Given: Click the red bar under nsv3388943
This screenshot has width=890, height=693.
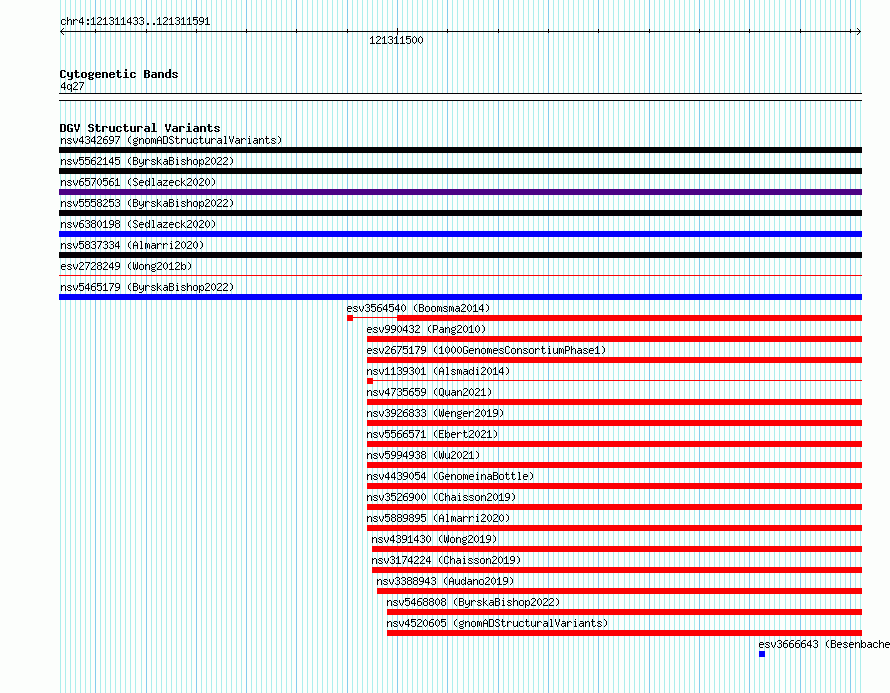Looking at the screenshot, I should 619,591.
